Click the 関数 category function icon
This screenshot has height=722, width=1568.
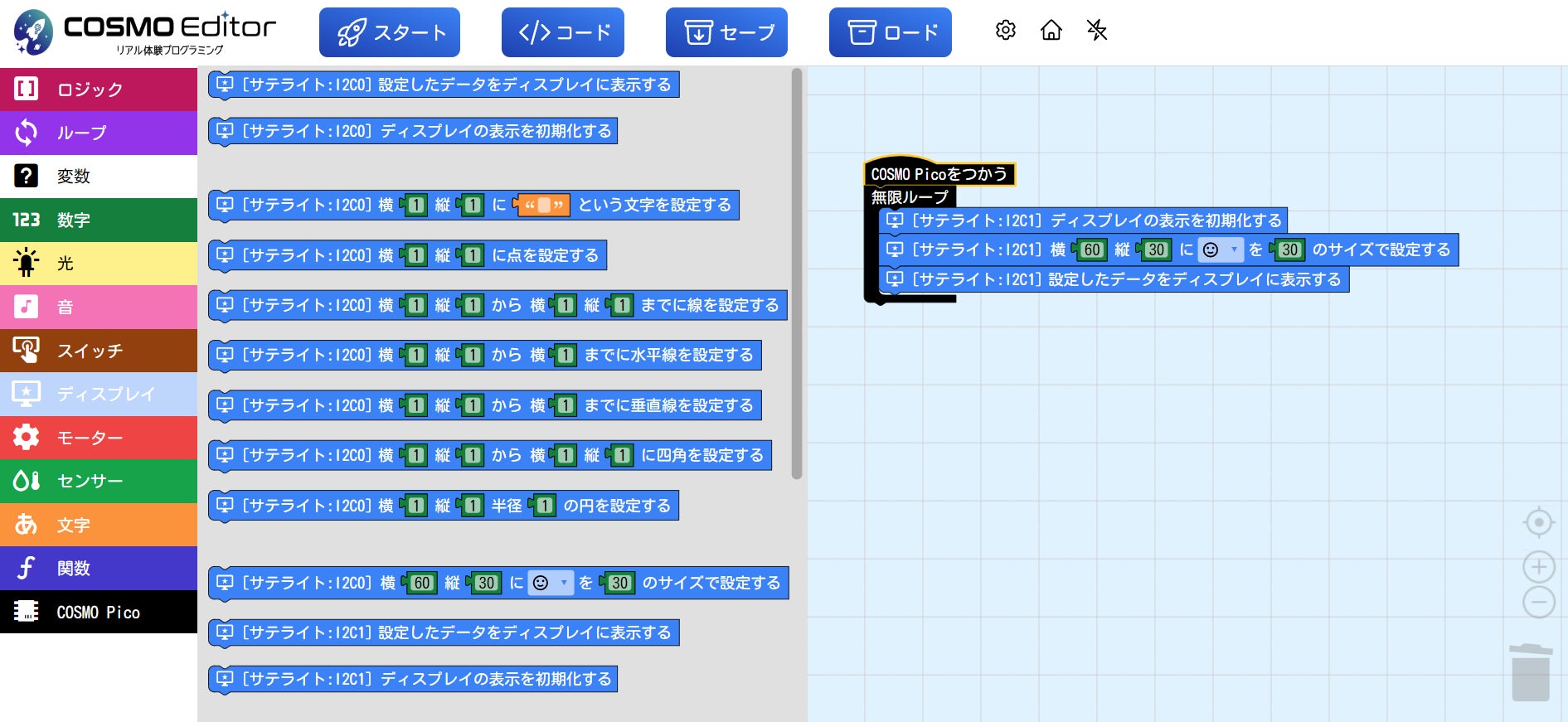point(27,568)
